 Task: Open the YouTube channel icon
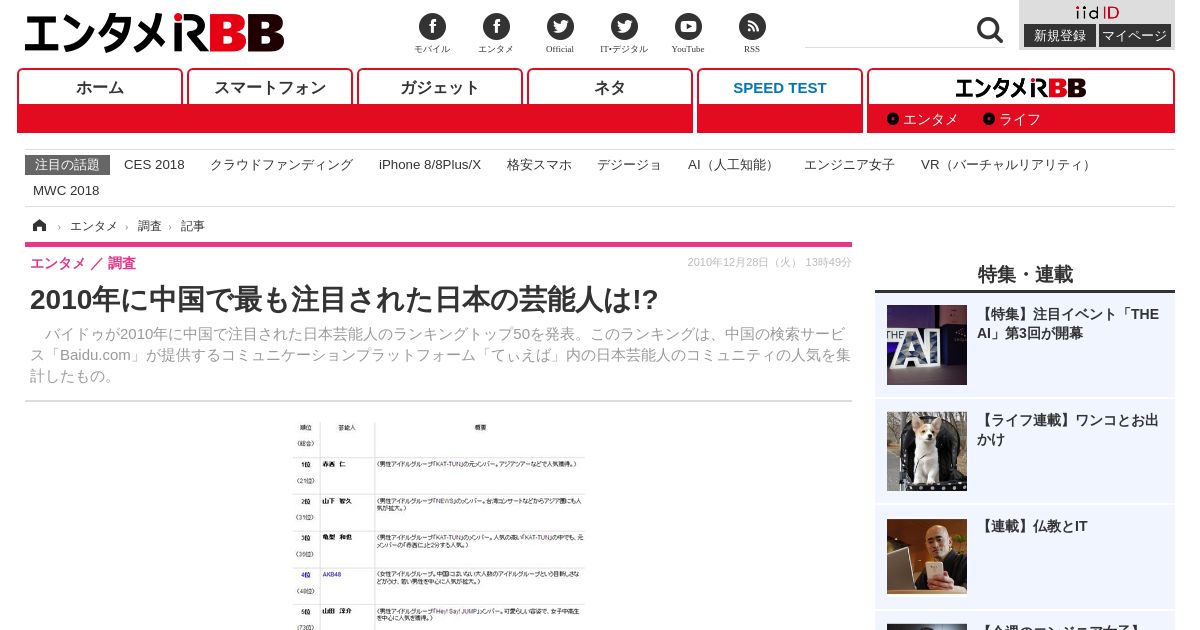(688, 27)
